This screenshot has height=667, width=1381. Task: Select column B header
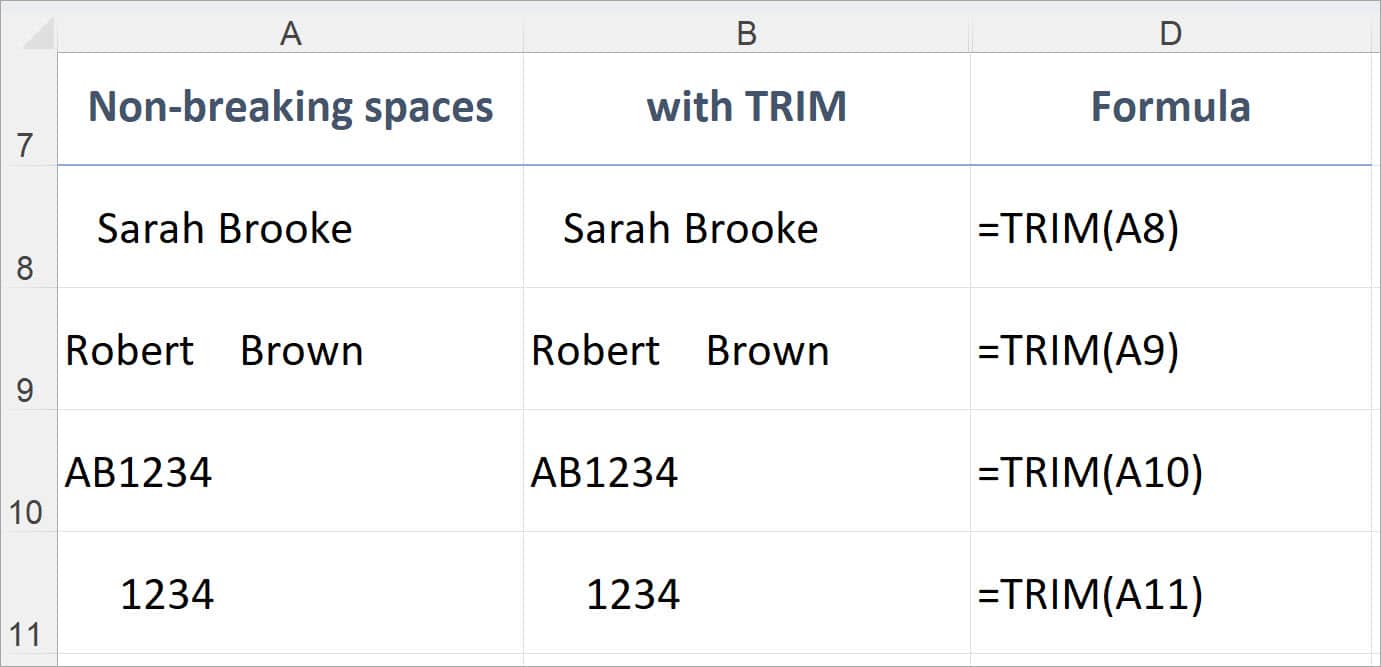click(746, 31)
